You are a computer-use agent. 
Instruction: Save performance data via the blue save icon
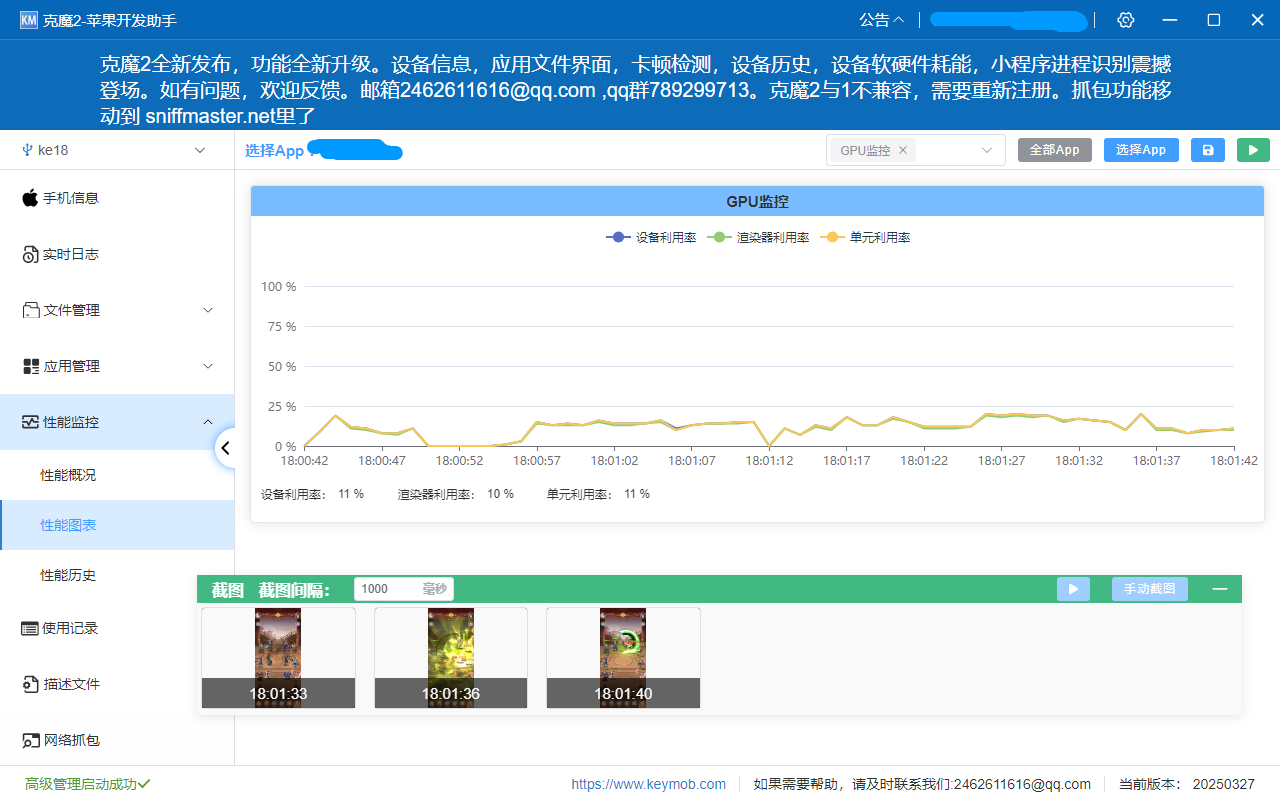pyautogui.click(x=1207, y=149)
